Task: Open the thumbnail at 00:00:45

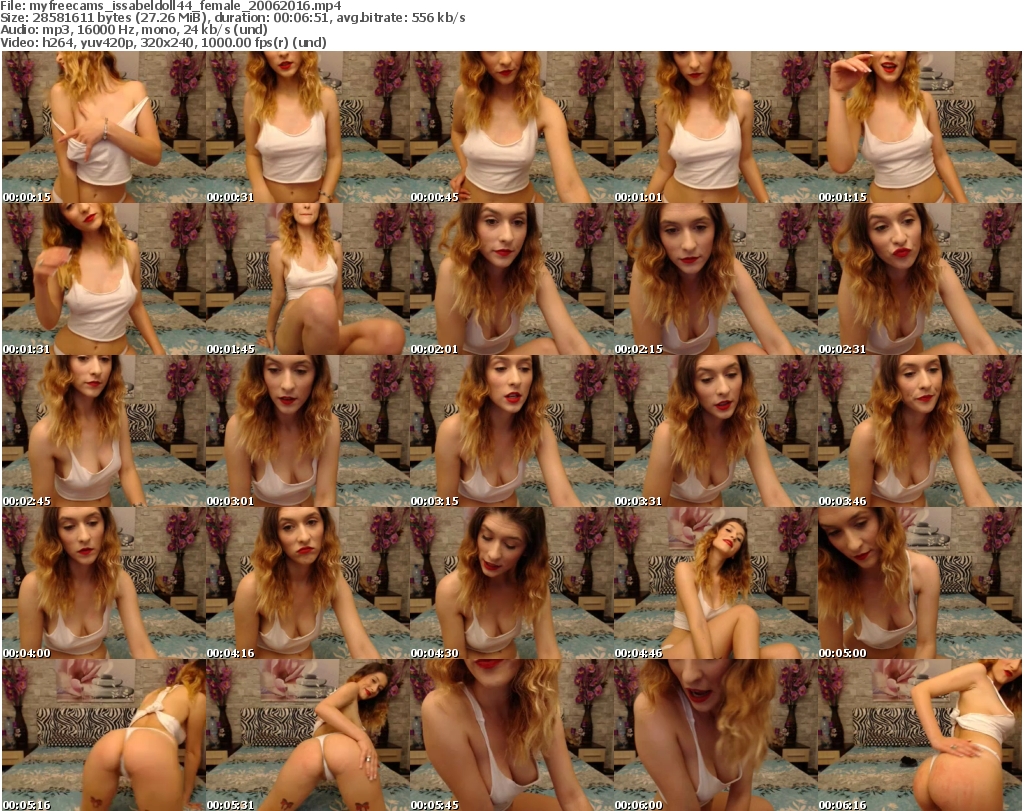Action: coord(511,127)
